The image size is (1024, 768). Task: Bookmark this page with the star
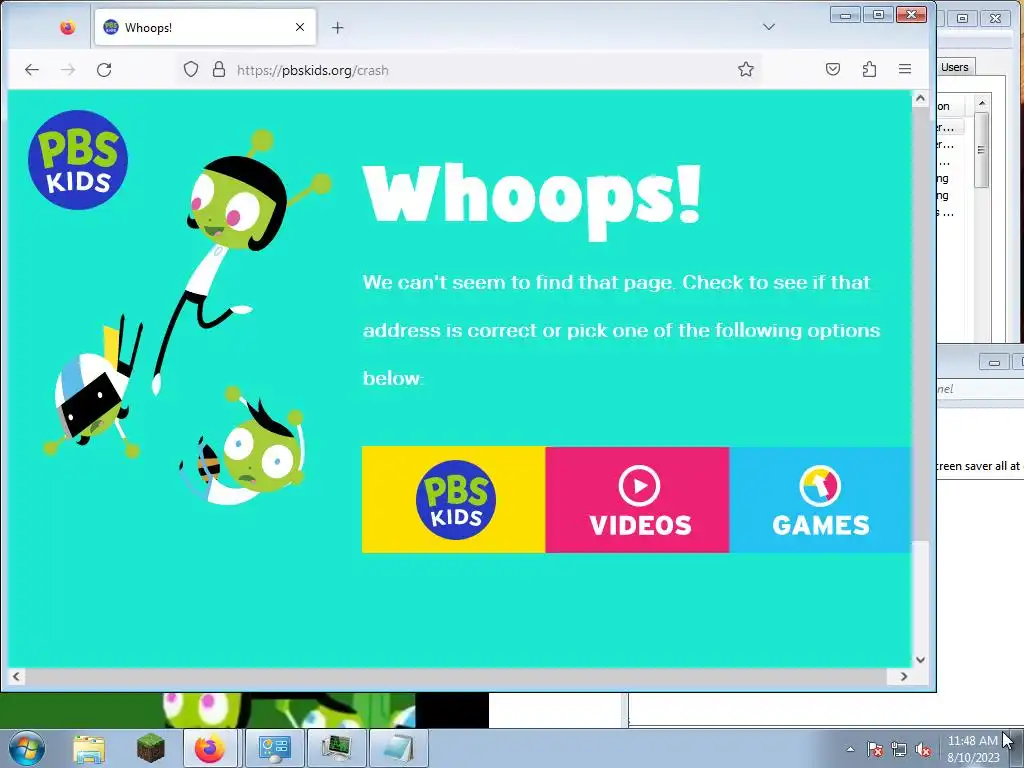(746, 69)
